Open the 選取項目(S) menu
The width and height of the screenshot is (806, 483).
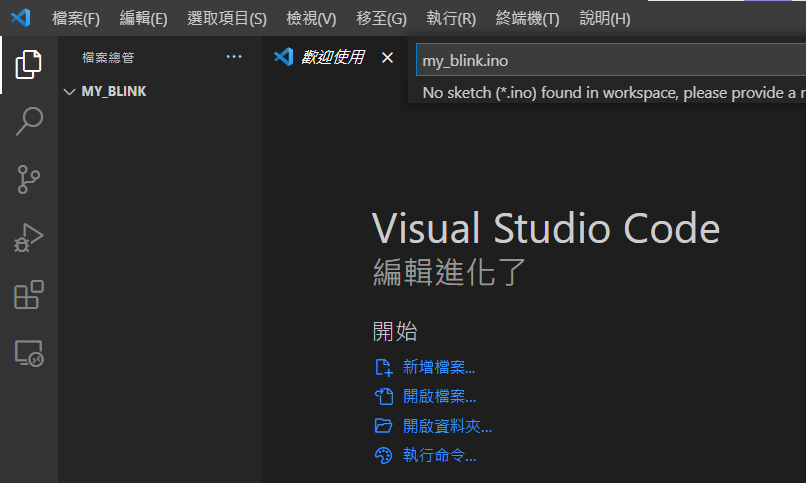(227, 18)
